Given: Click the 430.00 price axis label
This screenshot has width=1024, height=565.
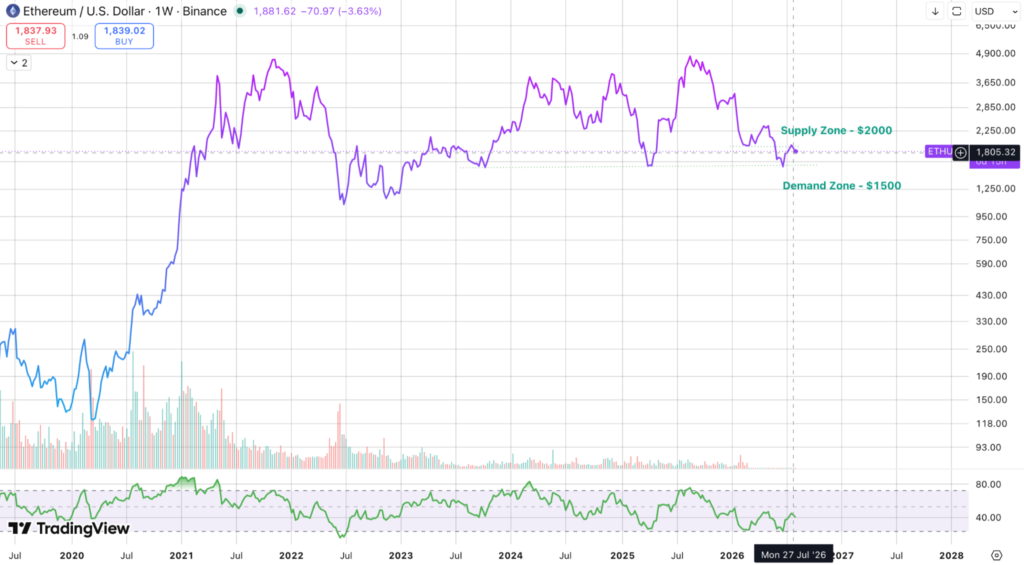Looking at the screenshot, I should point(992,295).
